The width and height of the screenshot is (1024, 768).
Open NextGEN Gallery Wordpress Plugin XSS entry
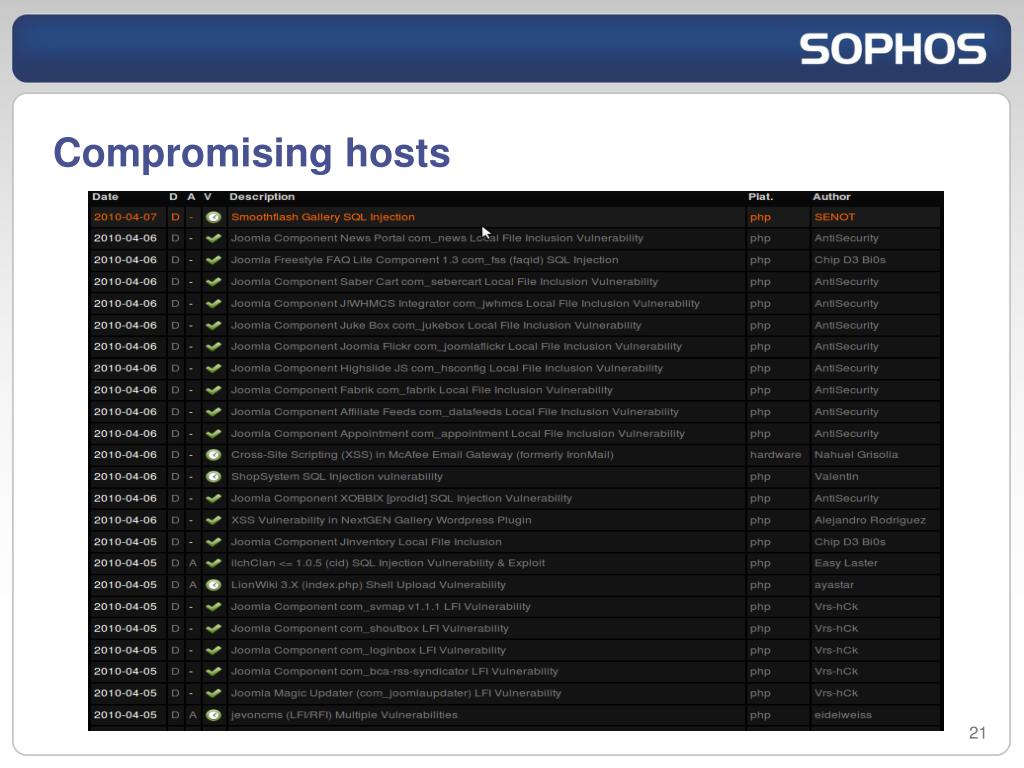pyautogui.click(x=381, y=520)
